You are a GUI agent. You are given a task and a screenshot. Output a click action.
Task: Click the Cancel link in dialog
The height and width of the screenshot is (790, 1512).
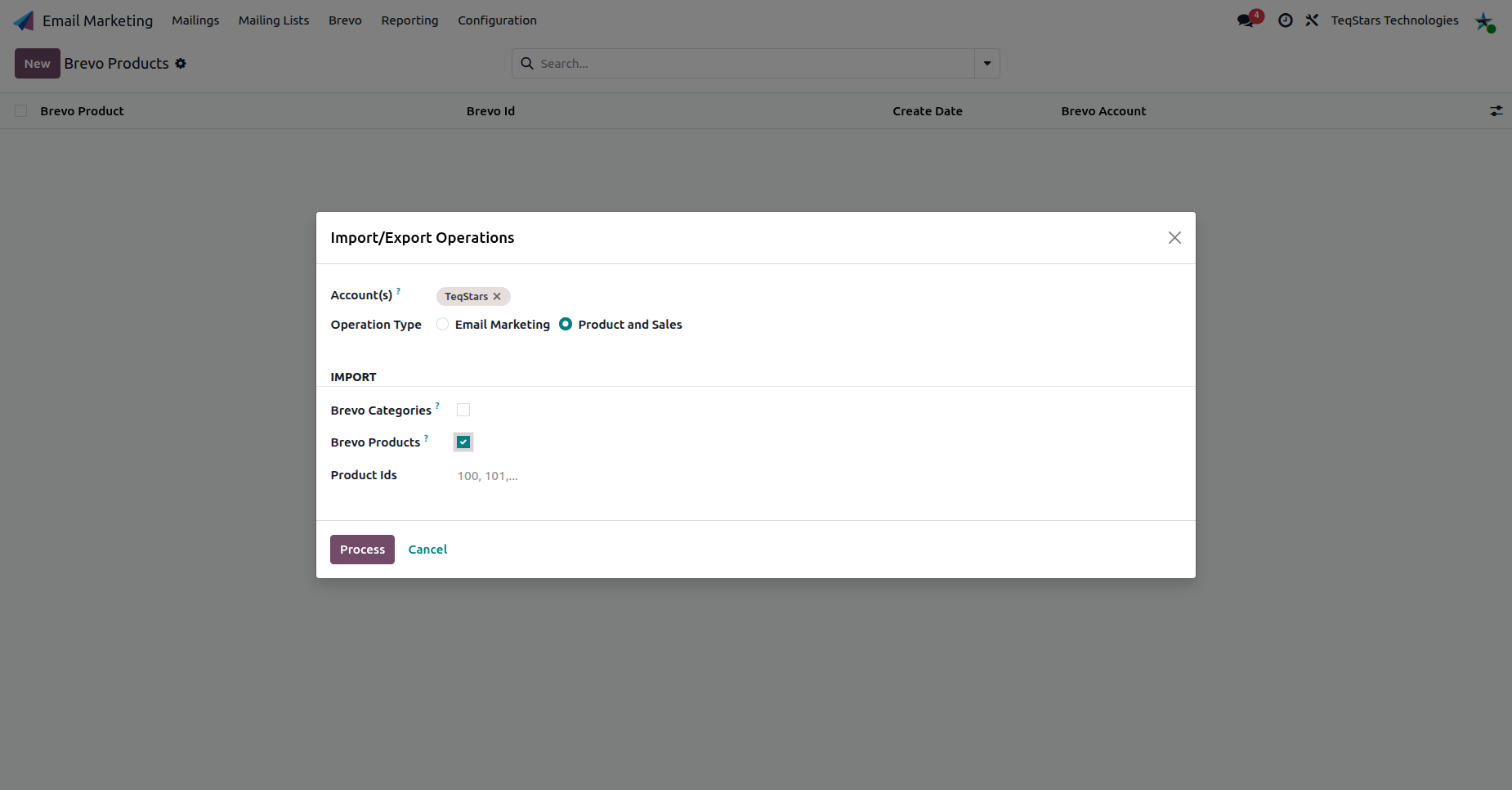coord(427,550)
